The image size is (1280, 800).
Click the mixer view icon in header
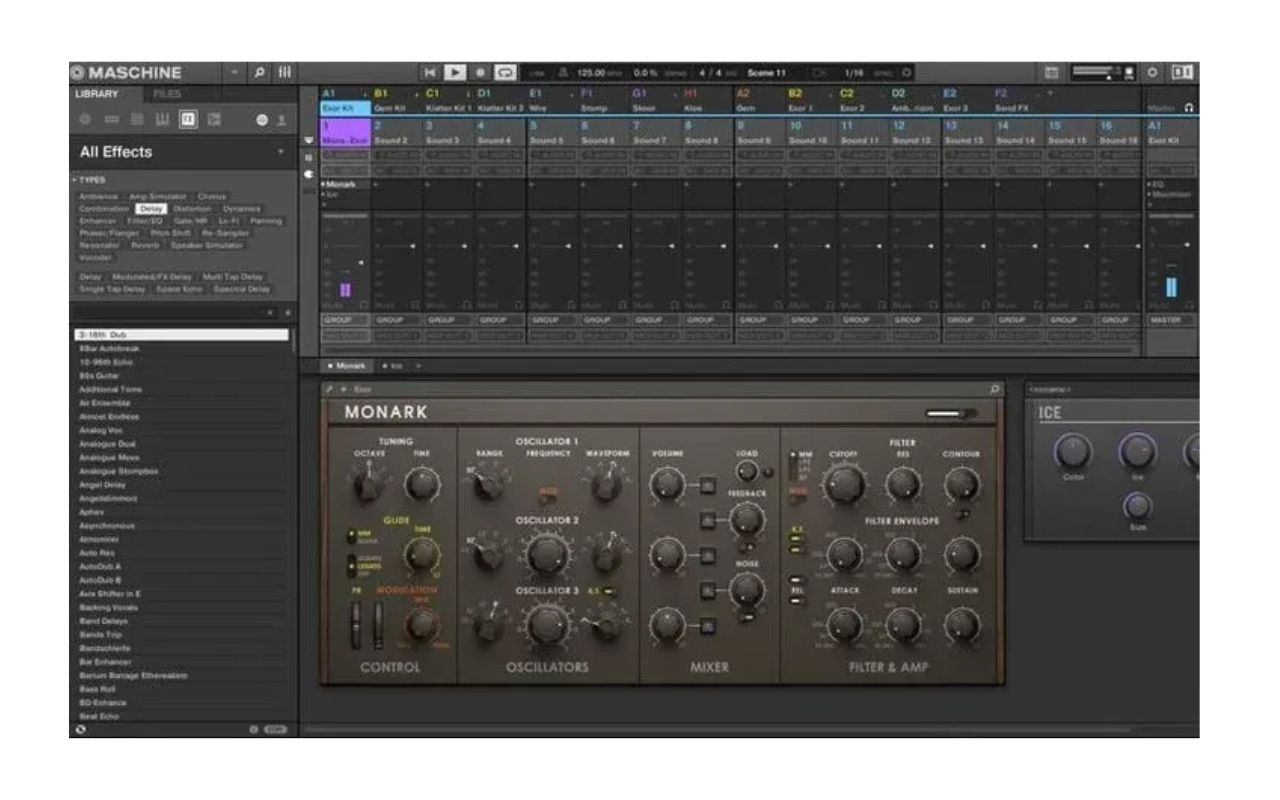pos(285,73)
